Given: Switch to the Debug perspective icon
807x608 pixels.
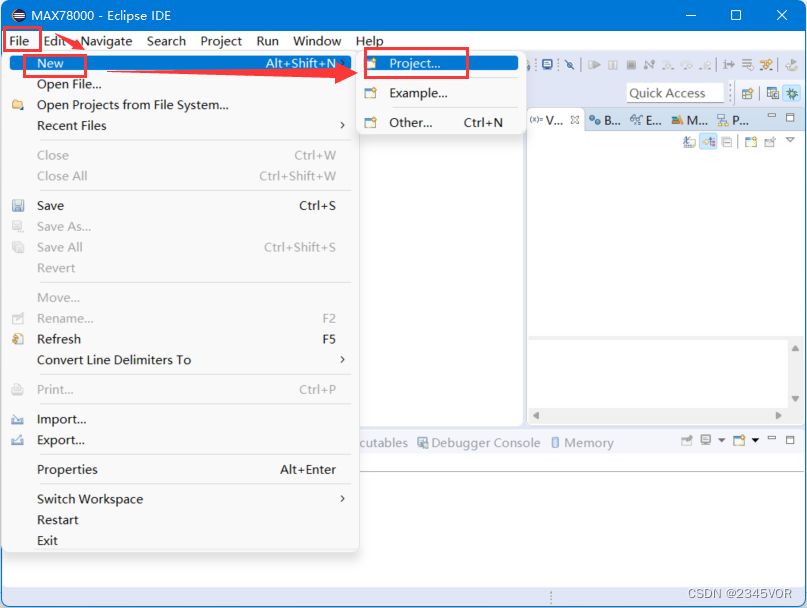Looking at the screenshot, I should (x=792, y=93).
